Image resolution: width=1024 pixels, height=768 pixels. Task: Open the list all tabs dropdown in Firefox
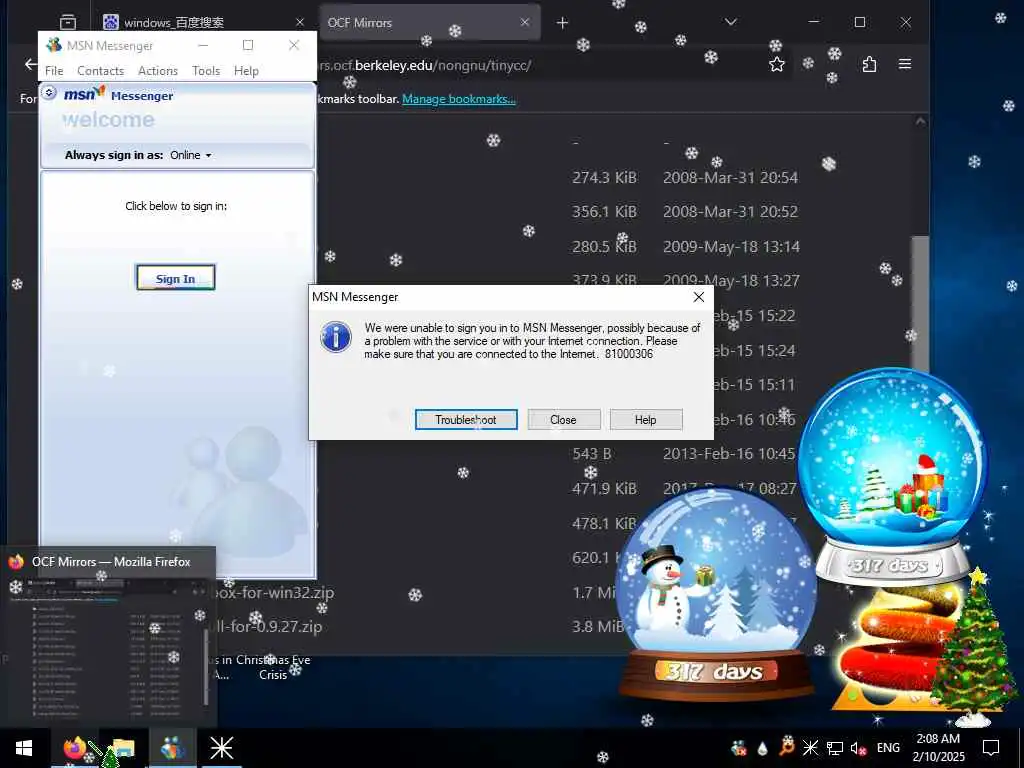[x=731, y=22]
